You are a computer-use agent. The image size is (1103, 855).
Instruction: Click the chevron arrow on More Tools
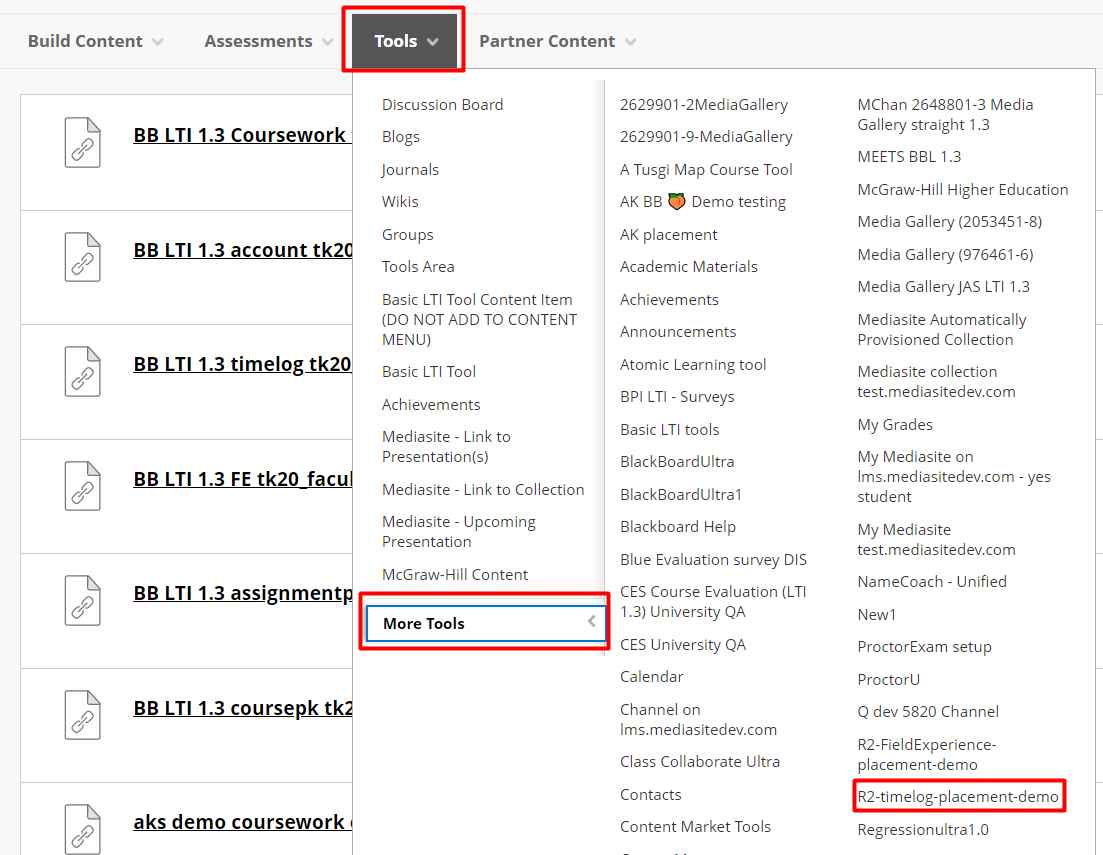(592, 621)
